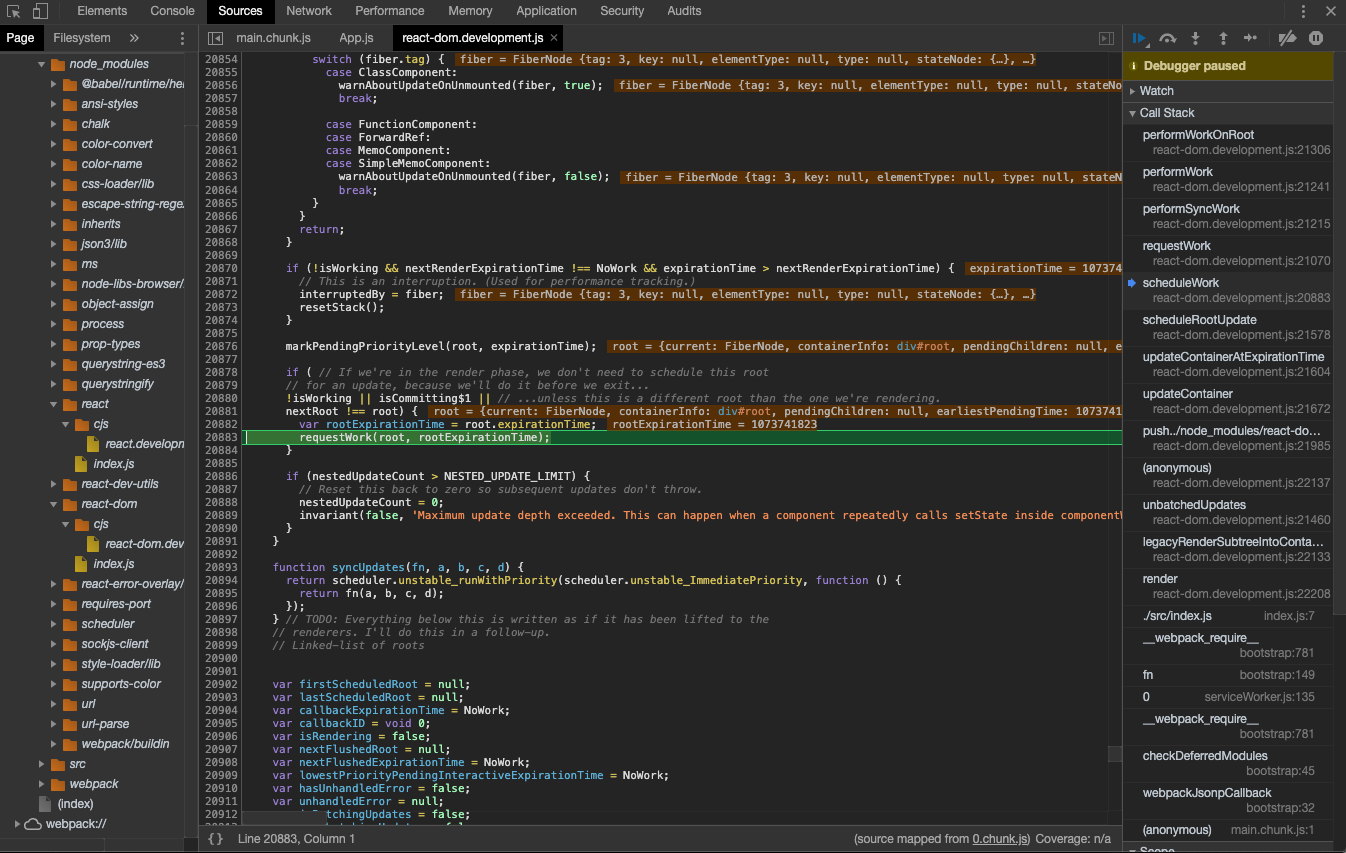Open the Application panel
The height and width of the screenshot is (853, 1346).
(x=546, y=11)
